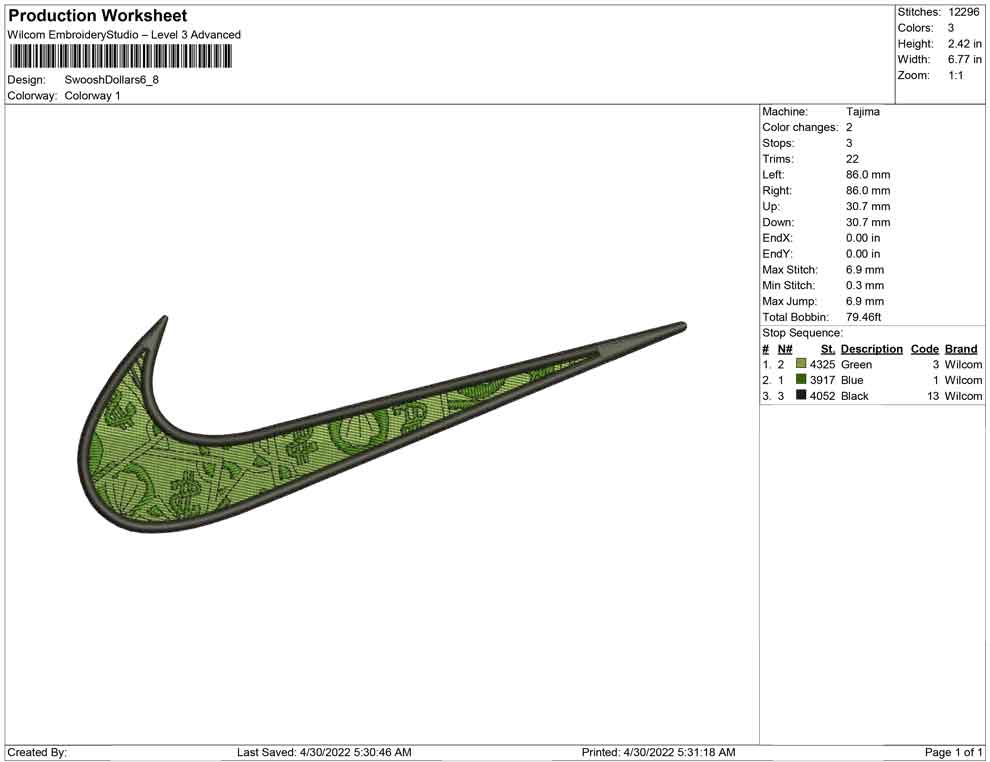
Task: Click the 'EndX:' label
Action: click(777, 238)
